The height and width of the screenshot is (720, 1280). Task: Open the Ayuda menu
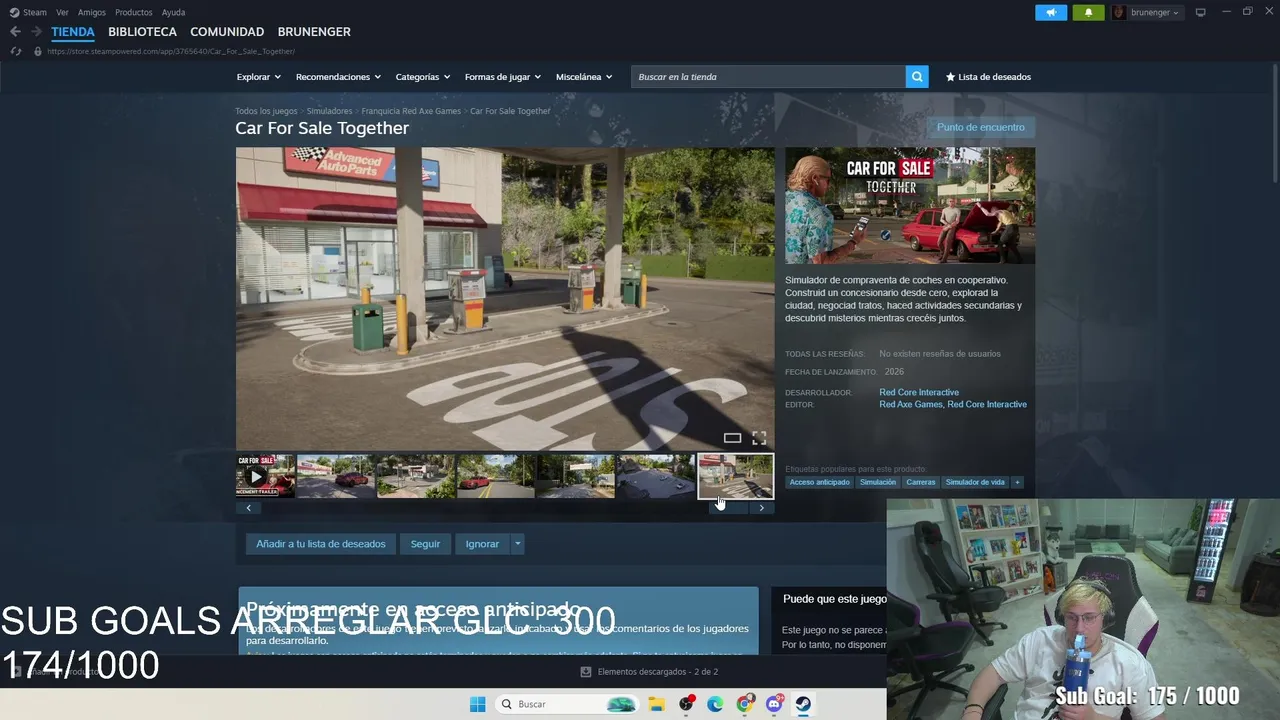[173, 12]
